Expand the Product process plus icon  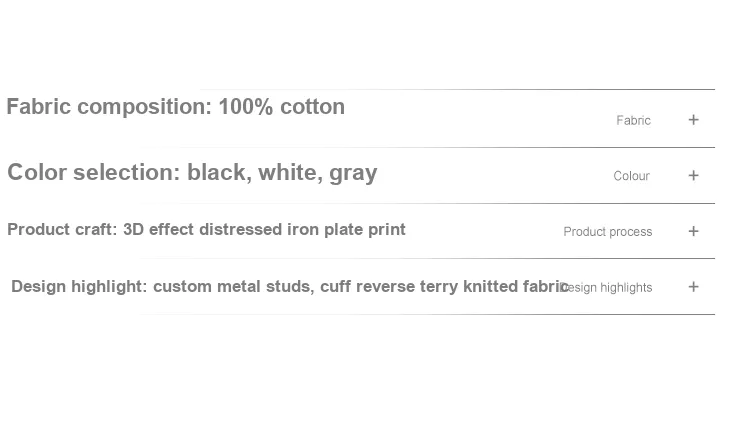click(x=693, y=232)
